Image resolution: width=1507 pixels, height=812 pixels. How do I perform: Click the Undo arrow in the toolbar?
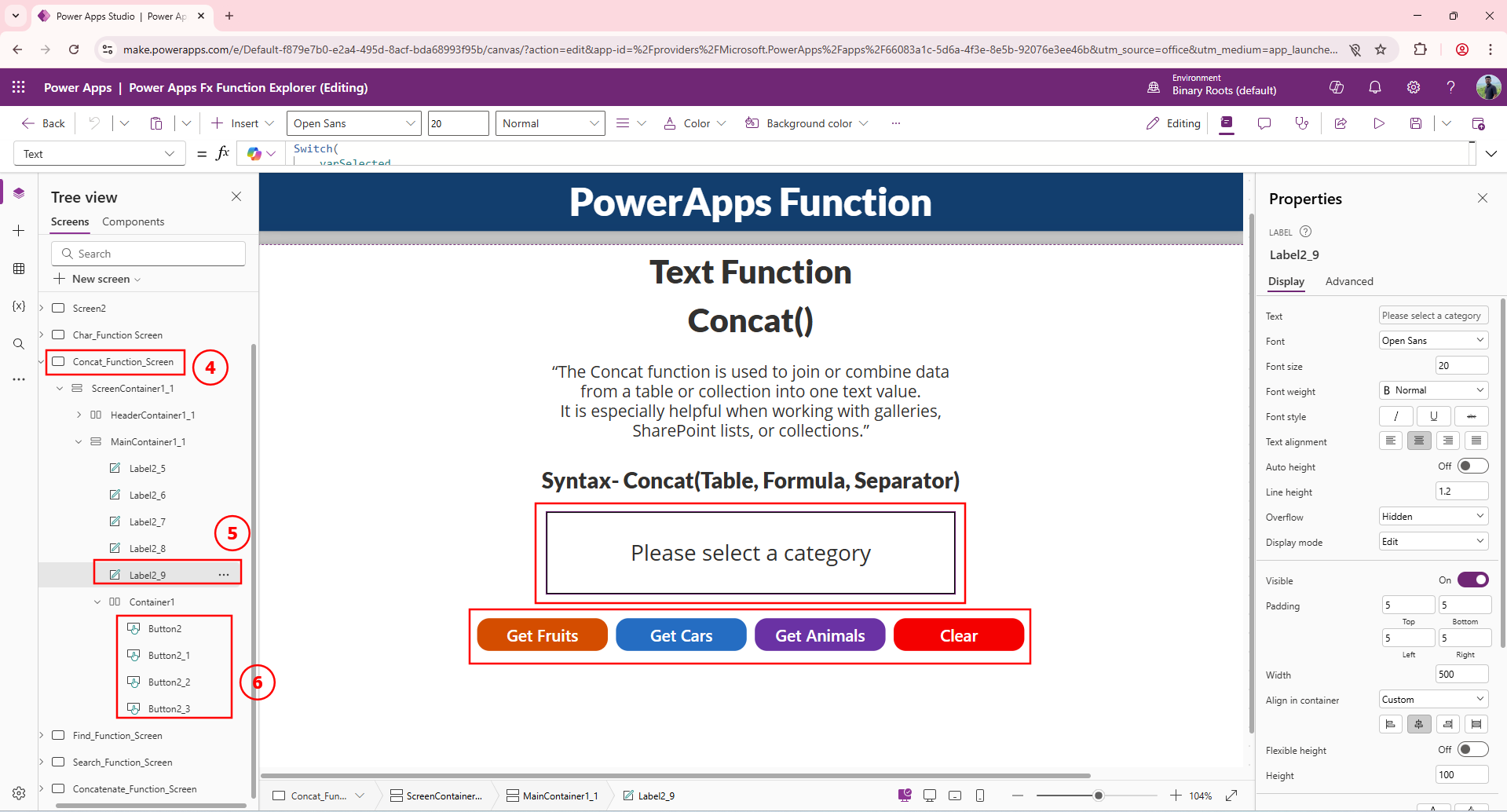94,123
